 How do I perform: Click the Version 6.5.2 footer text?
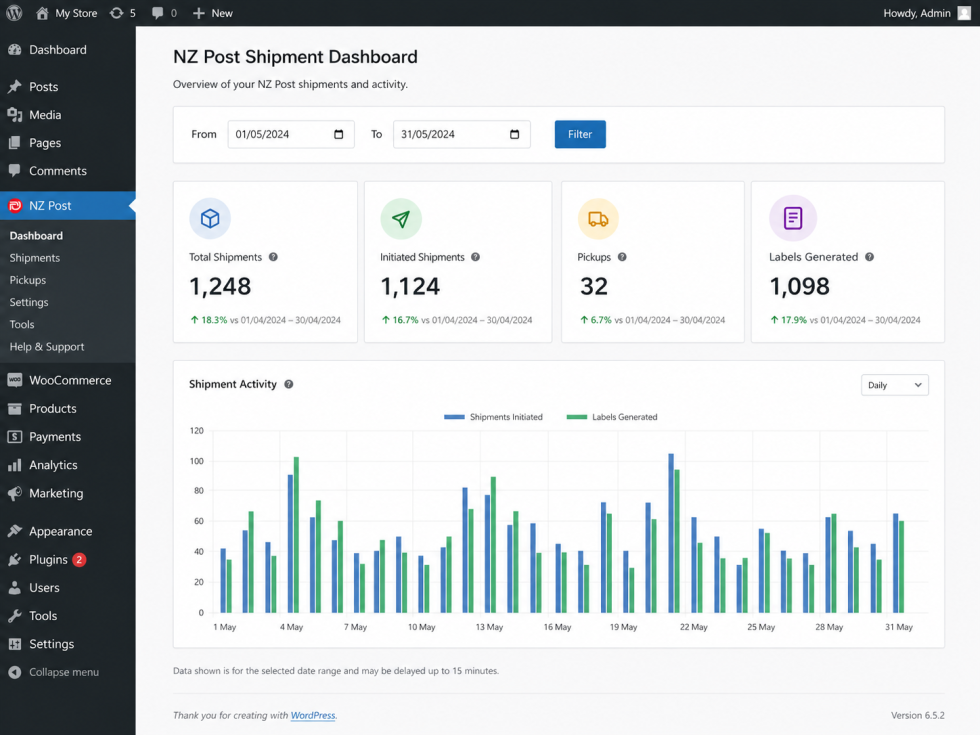pos(918,715)
